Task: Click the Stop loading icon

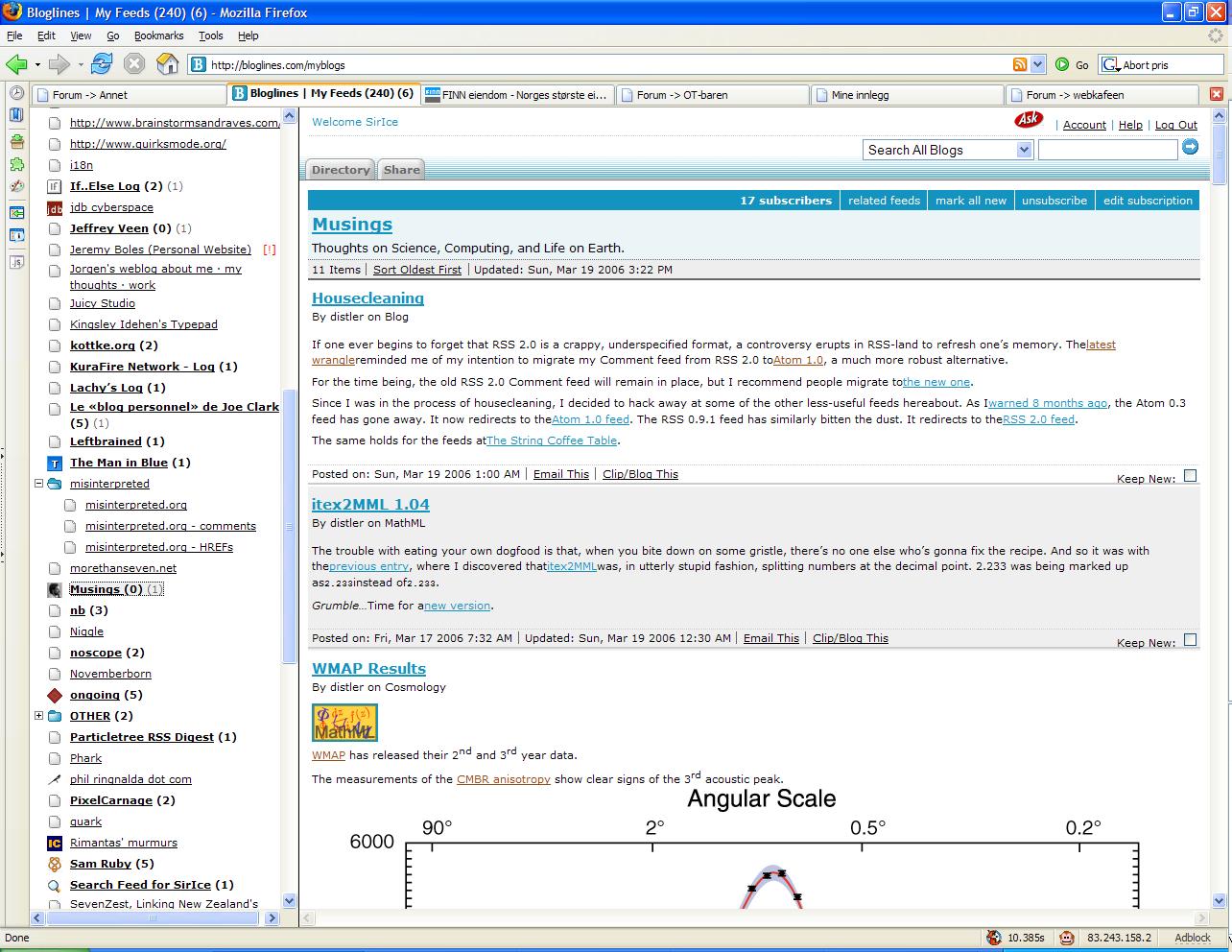Action: [x=134, y=64]
